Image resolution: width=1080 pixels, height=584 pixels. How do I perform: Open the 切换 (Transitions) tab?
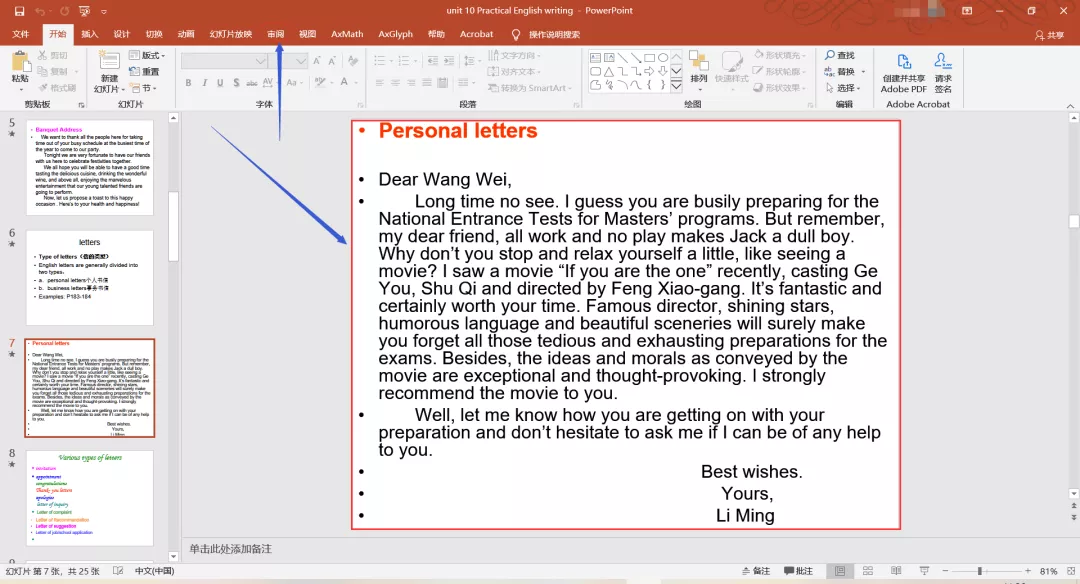154,34
